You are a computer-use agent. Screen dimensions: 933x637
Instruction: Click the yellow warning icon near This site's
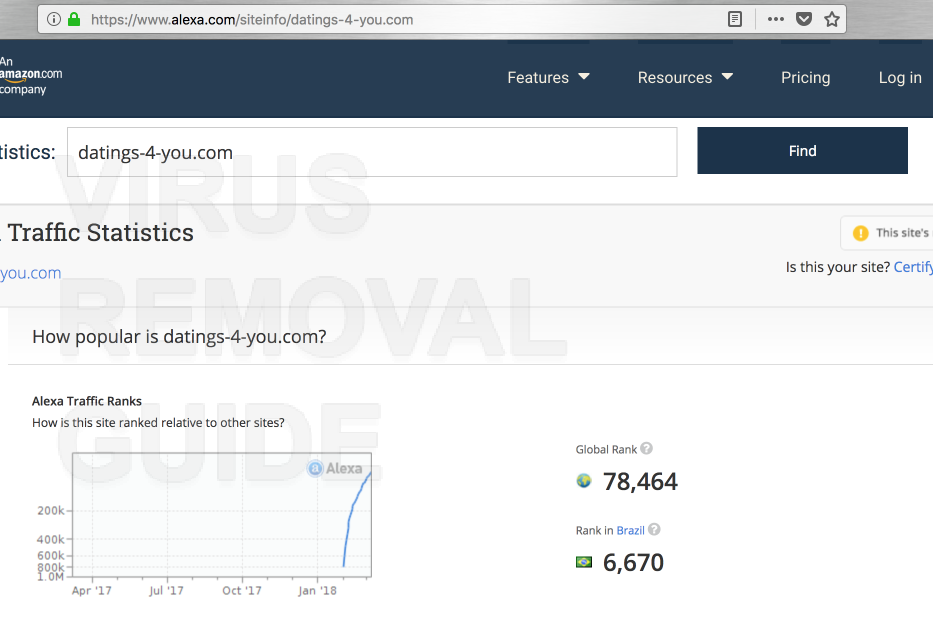(x=860, y=233)
